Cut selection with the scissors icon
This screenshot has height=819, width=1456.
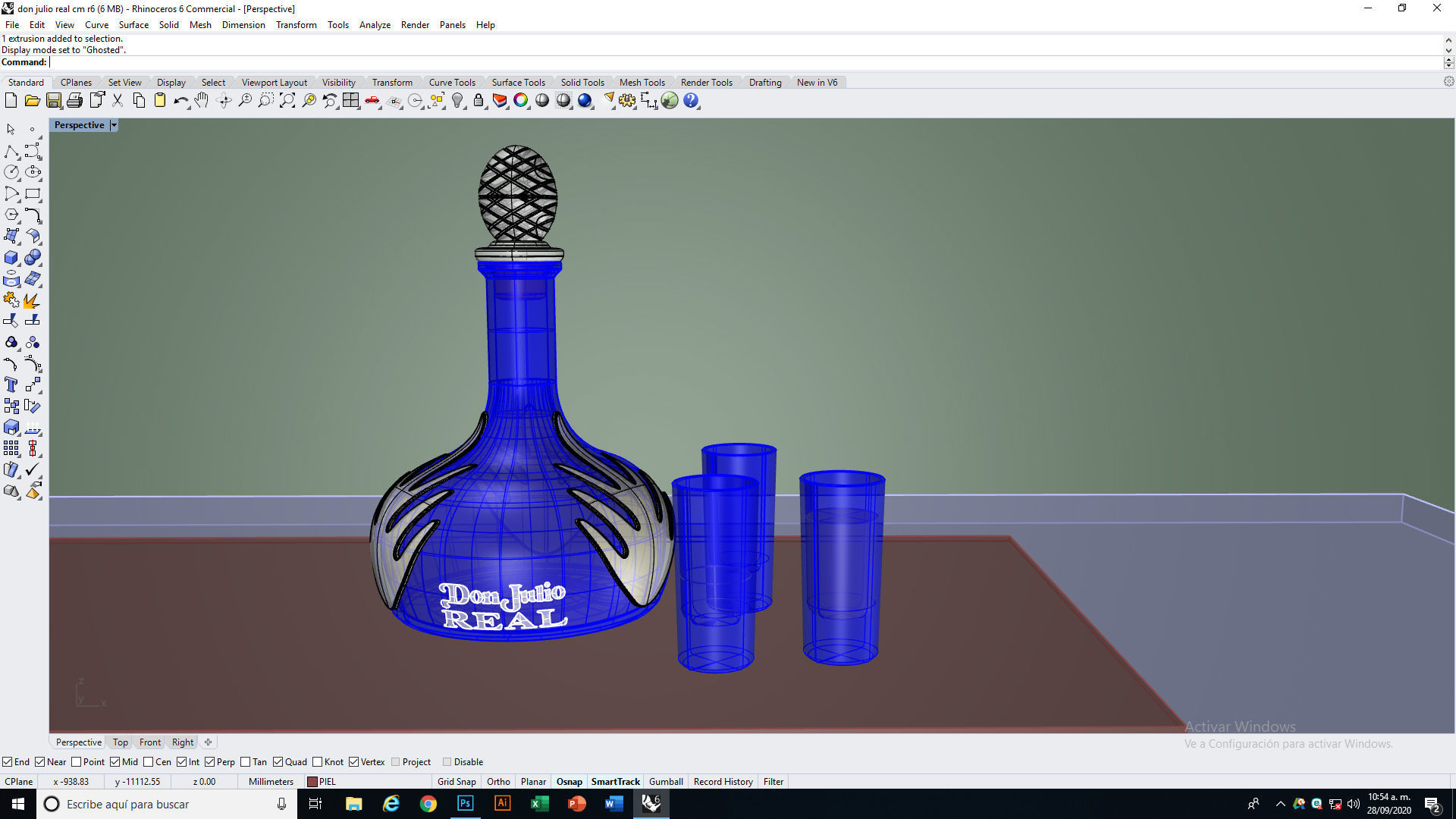(118, 100)
